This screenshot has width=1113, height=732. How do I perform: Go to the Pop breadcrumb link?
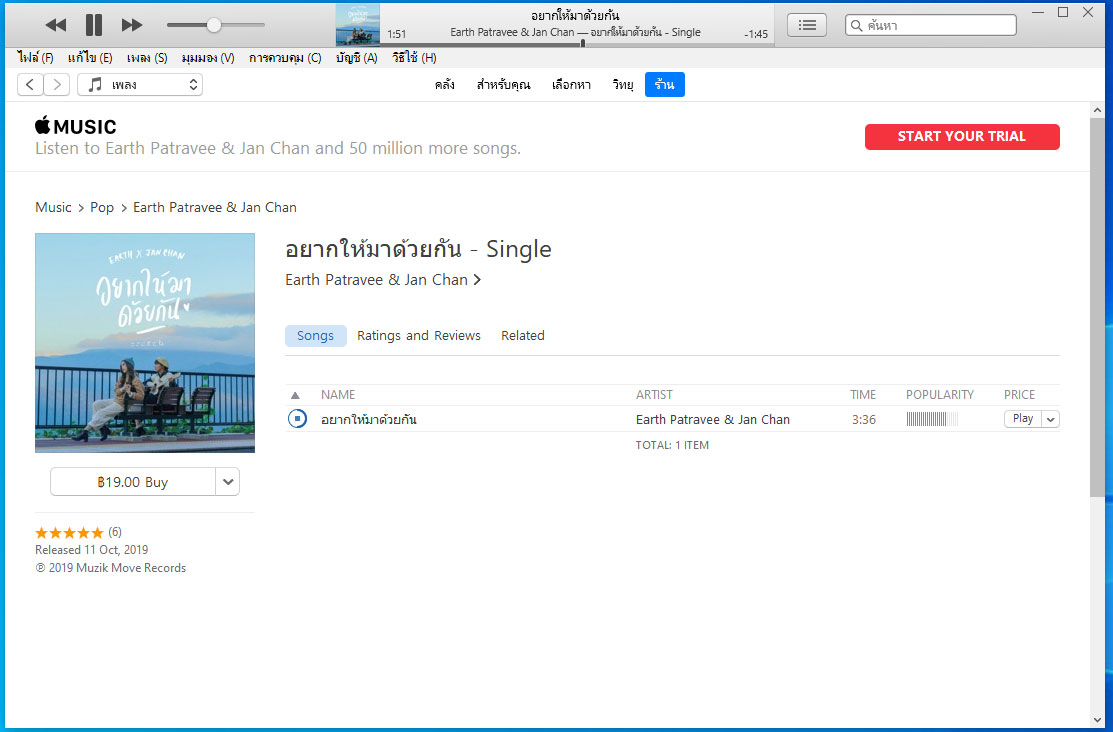click(x=102, y=207)
